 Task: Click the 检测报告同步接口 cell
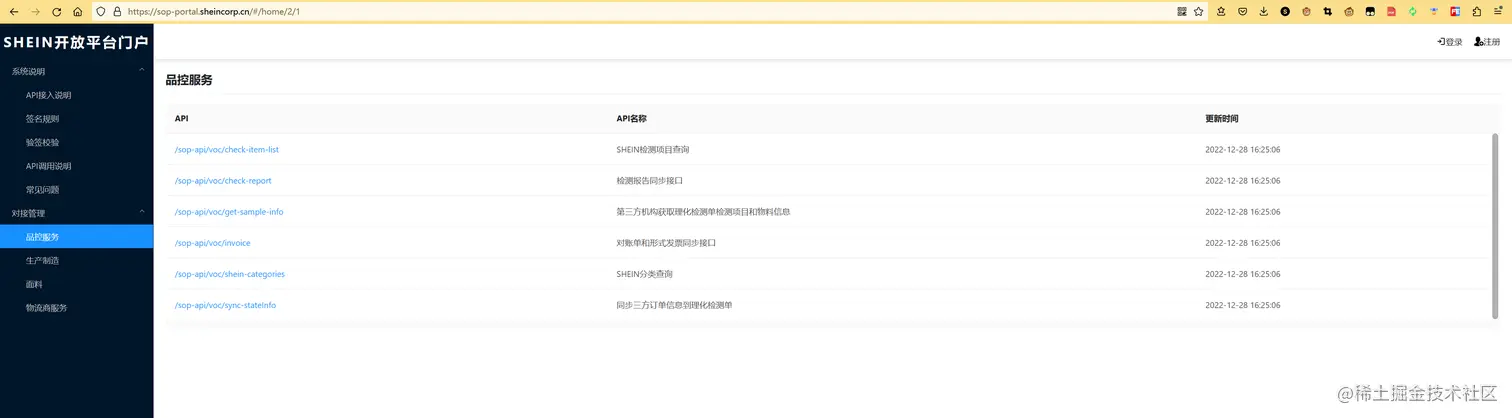coord(649,181)
